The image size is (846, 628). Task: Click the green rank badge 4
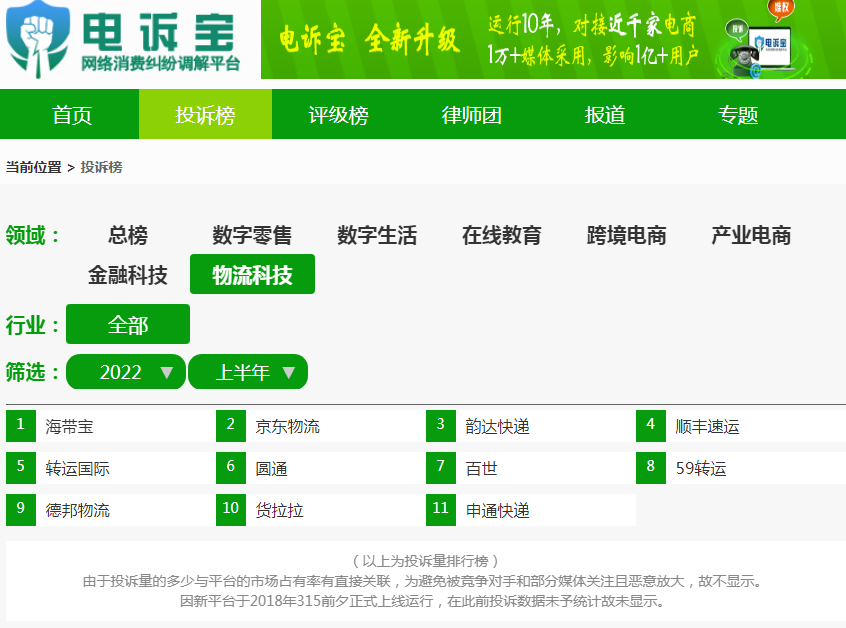pyautogui.click(x=651, y=426)
